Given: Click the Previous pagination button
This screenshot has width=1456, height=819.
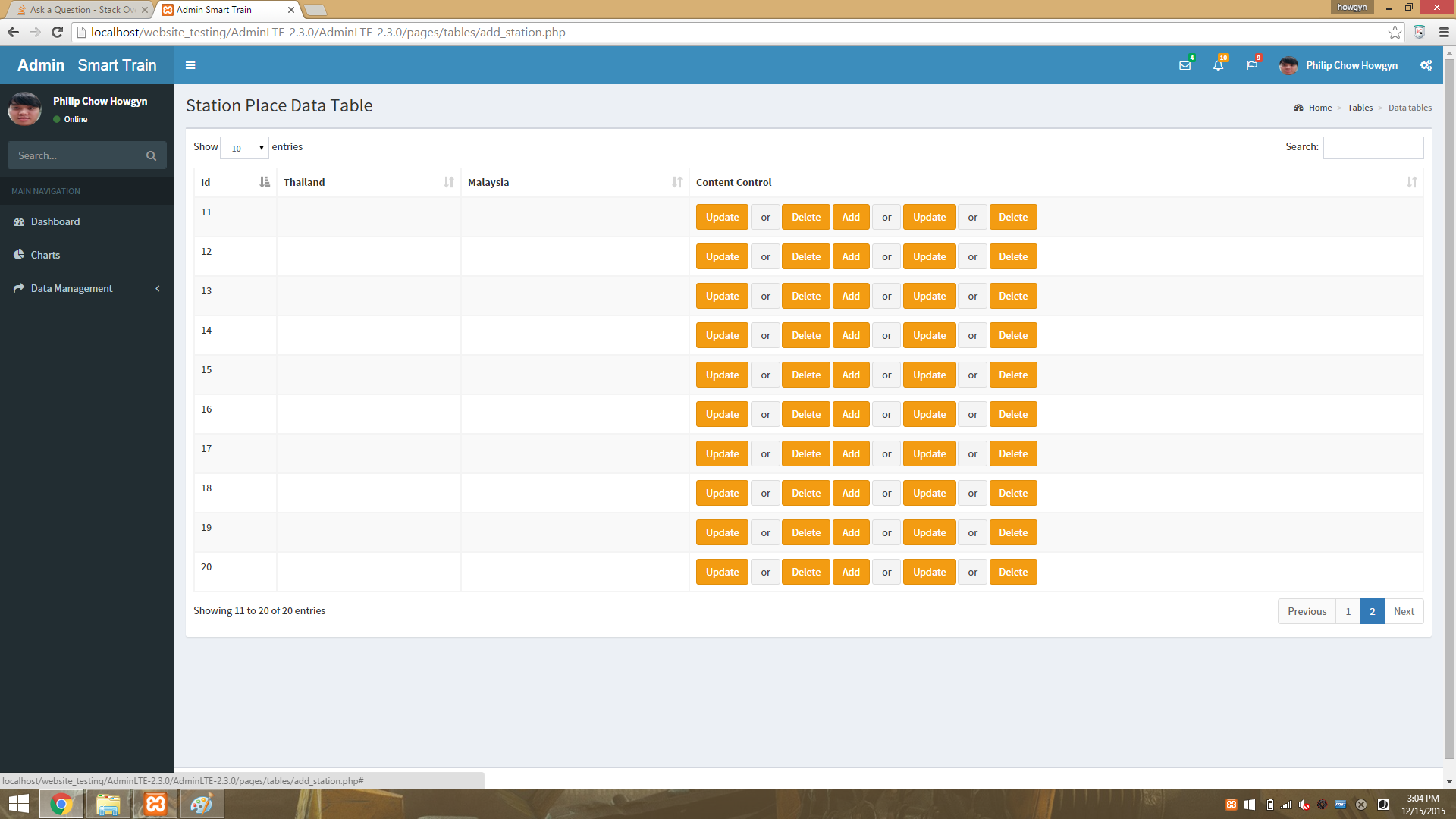Looking at the screenshot, I should pos(1306,611).
